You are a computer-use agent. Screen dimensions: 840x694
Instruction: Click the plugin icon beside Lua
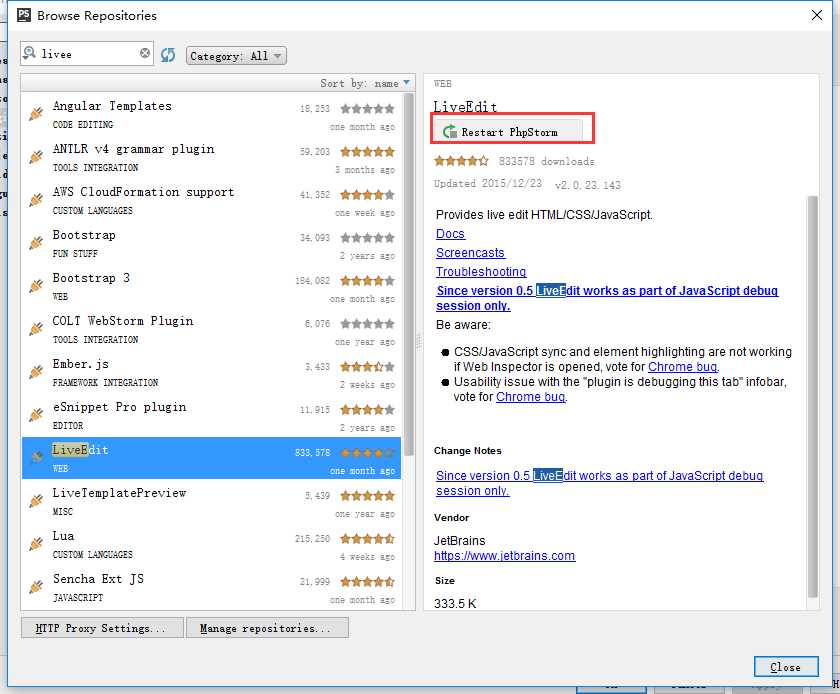pyautogui.click(x=36, y=544)
